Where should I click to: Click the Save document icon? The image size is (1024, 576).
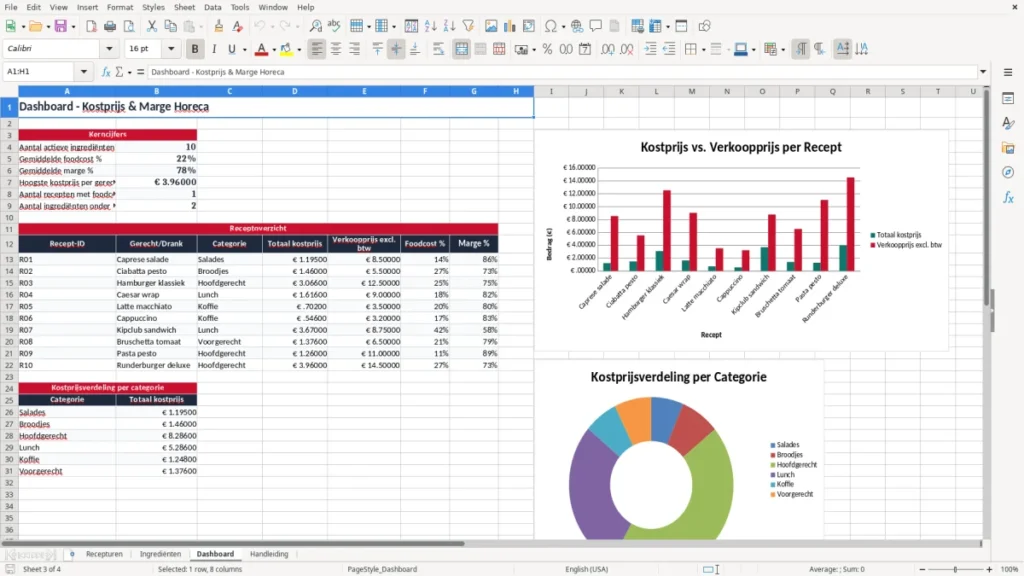[61, 26]
